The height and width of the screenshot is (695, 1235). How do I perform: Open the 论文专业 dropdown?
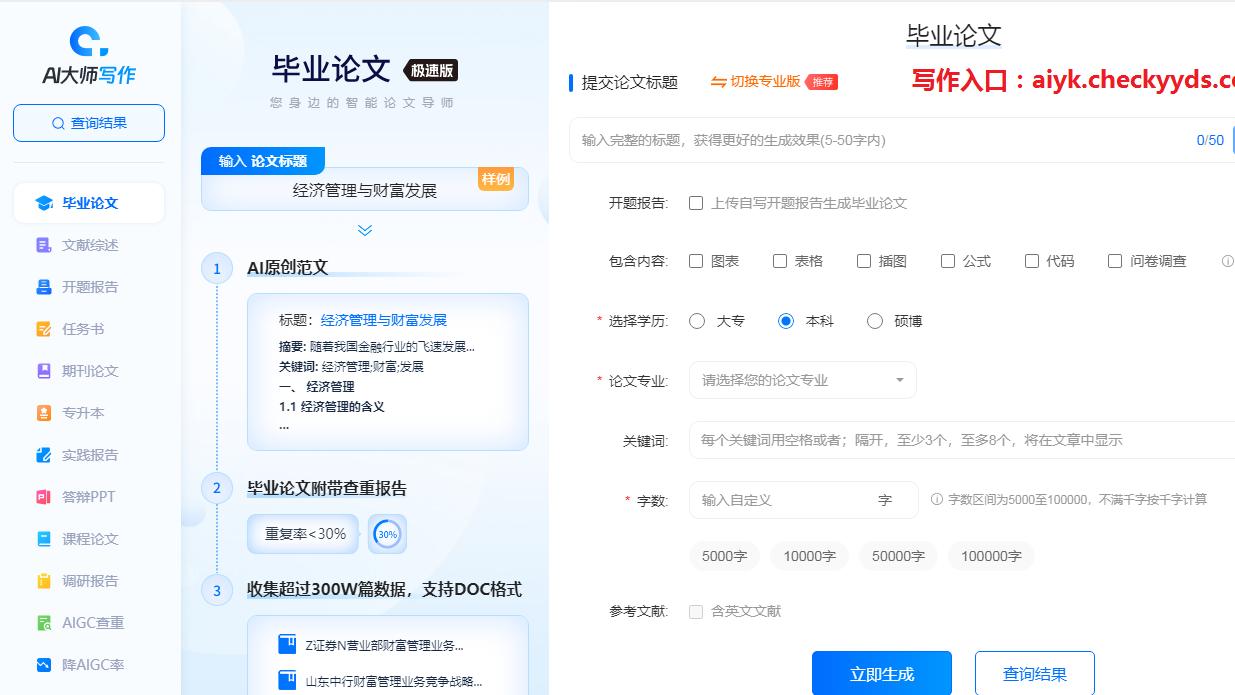coord(802,380)
